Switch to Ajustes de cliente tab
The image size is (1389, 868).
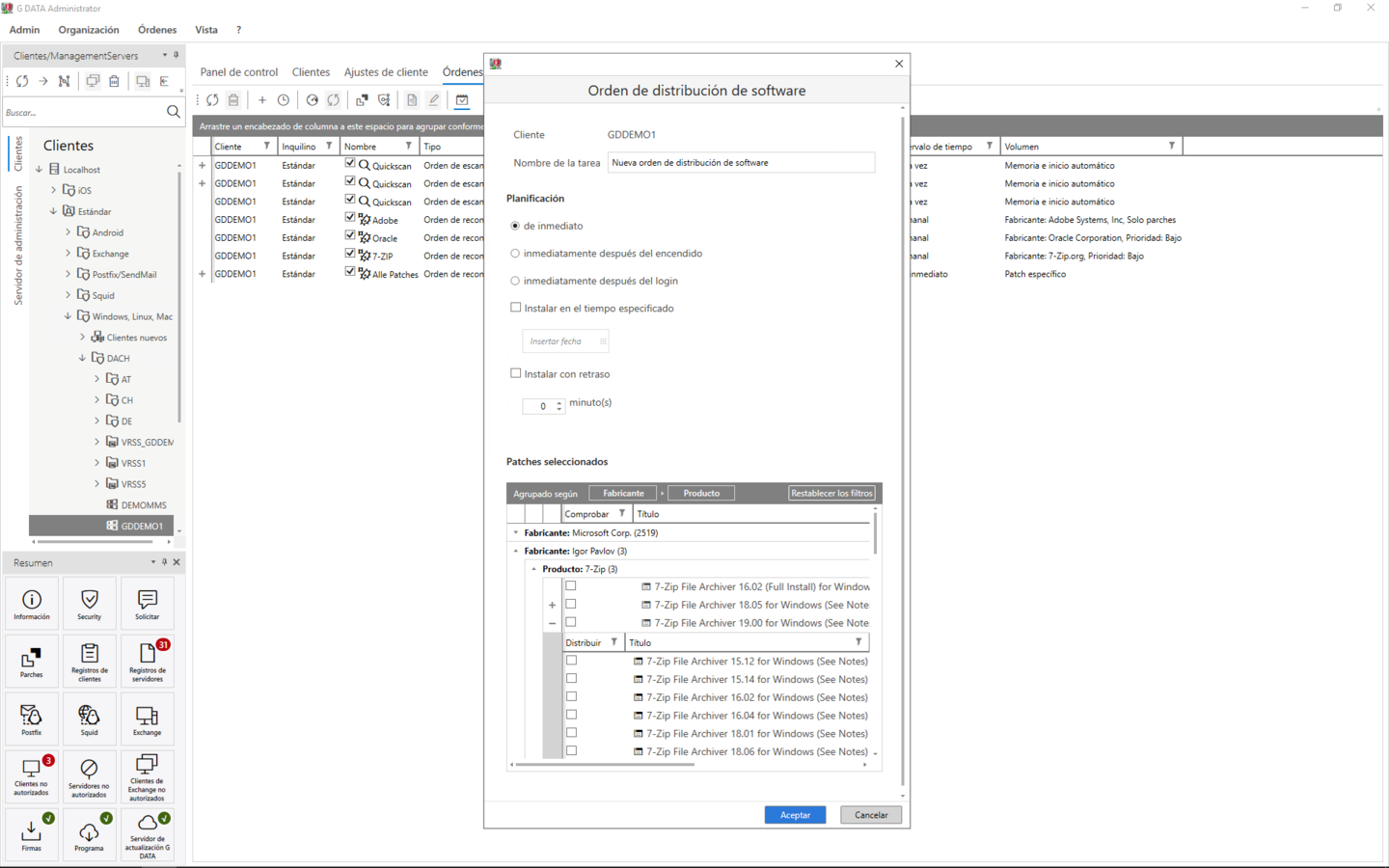click(386, 72)
